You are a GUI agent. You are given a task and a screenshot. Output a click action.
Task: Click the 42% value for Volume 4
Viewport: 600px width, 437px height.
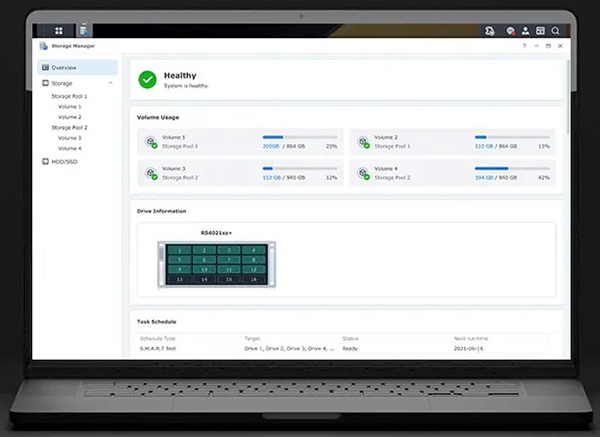[544, 178]
